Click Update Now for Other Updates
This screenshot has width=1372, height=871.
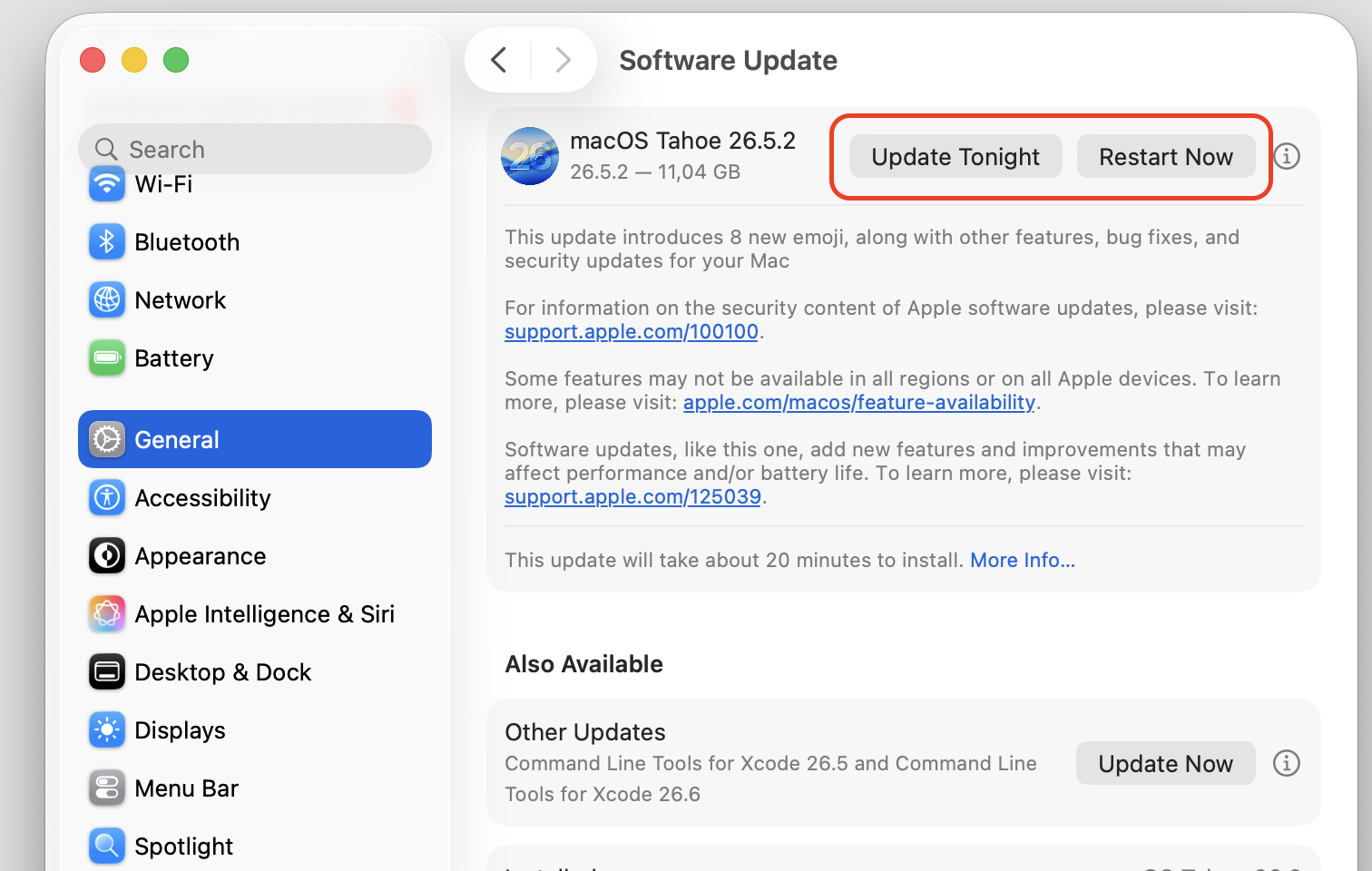pyautogui.click(x=1165, y=763)
